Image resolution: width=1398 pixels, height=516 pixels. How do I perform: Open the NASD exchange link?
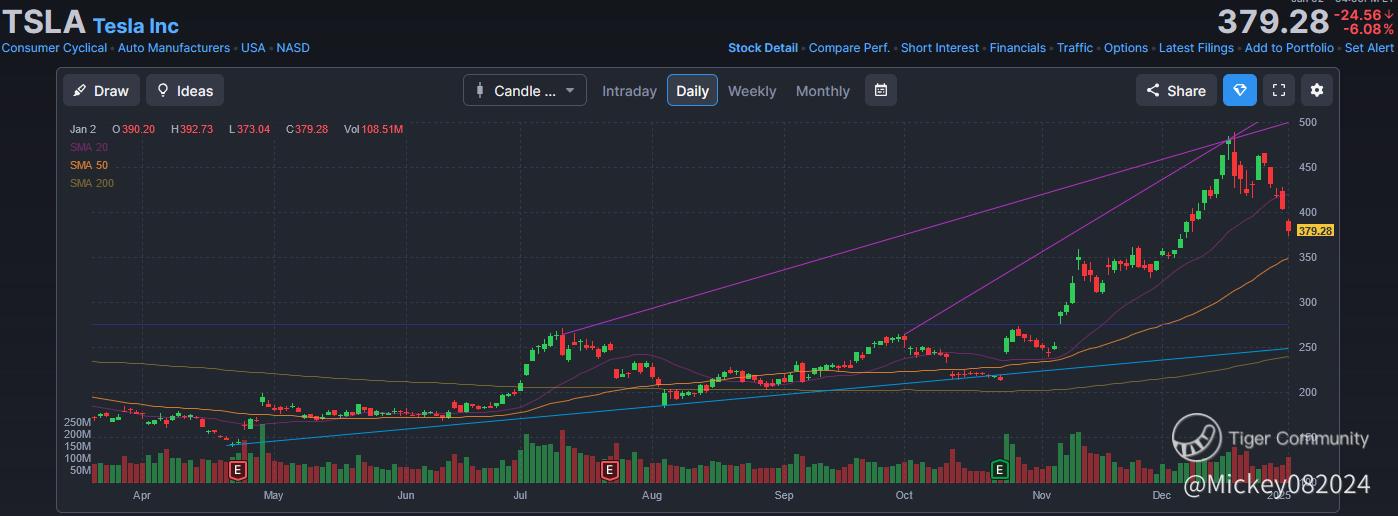(x=293, y=48)
